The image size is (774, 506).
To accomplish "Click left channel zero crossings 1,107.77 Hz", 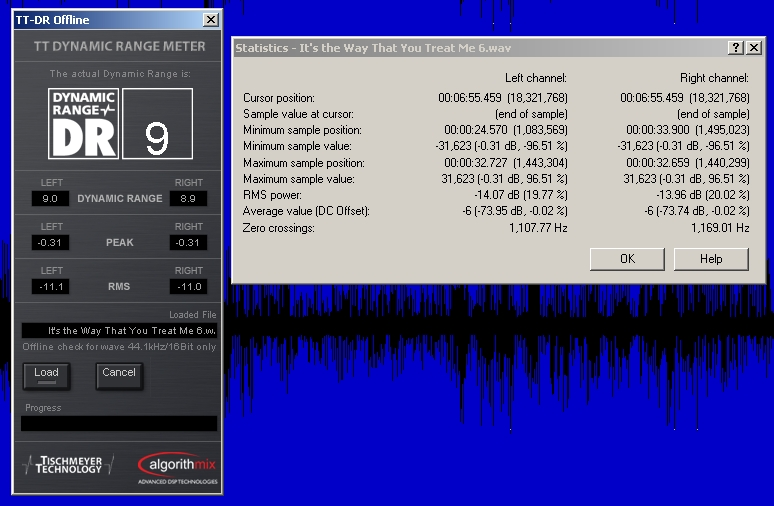I will [538, 228].
